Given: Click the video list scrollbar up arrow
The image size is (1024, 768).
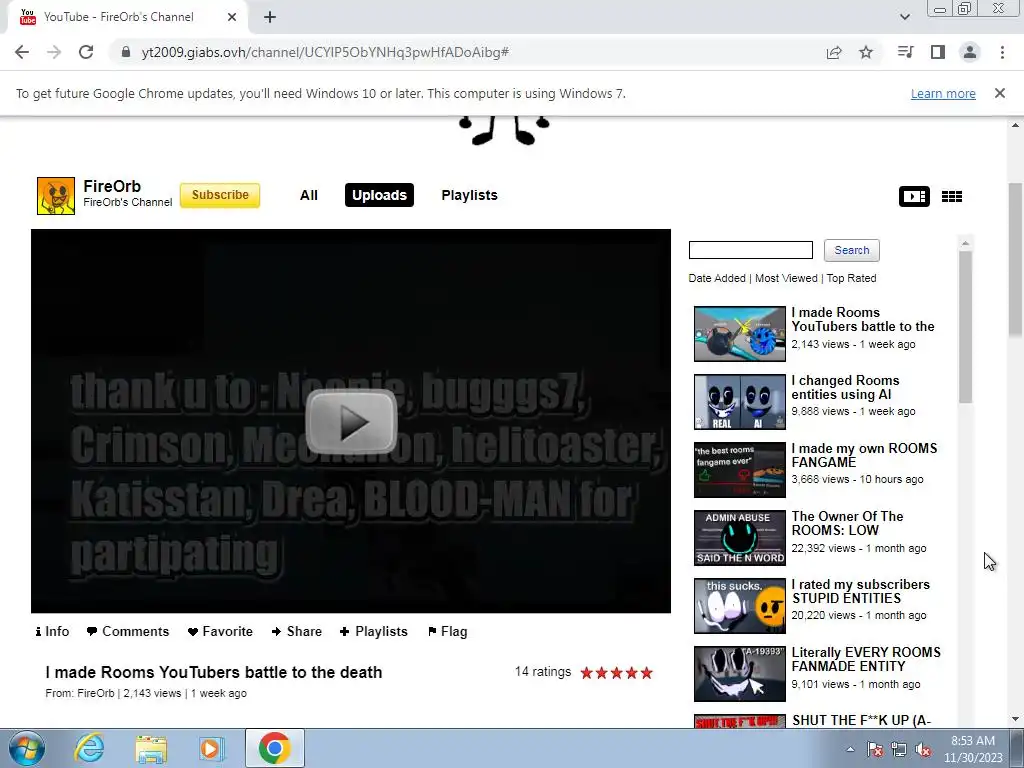Looking at the screenshot, I should (965, 243).
